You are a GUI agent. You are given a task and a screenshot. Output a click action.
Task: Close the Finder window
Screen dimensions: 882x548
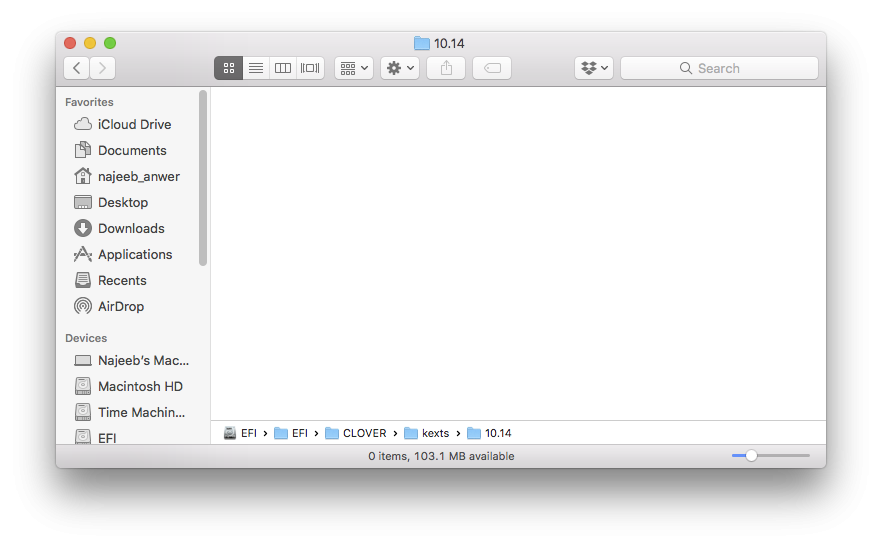click(70, 43)
